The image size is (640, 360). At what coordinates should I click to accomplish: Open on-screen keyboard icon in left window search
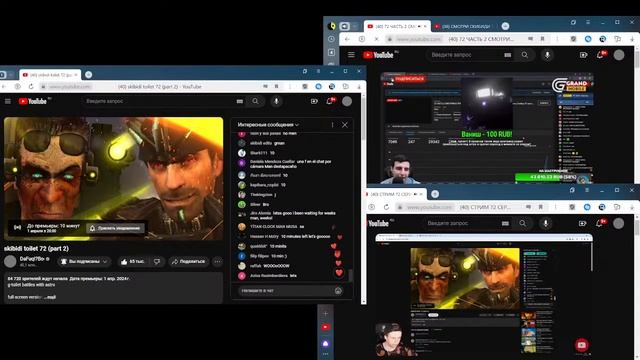tap(240, 101)
